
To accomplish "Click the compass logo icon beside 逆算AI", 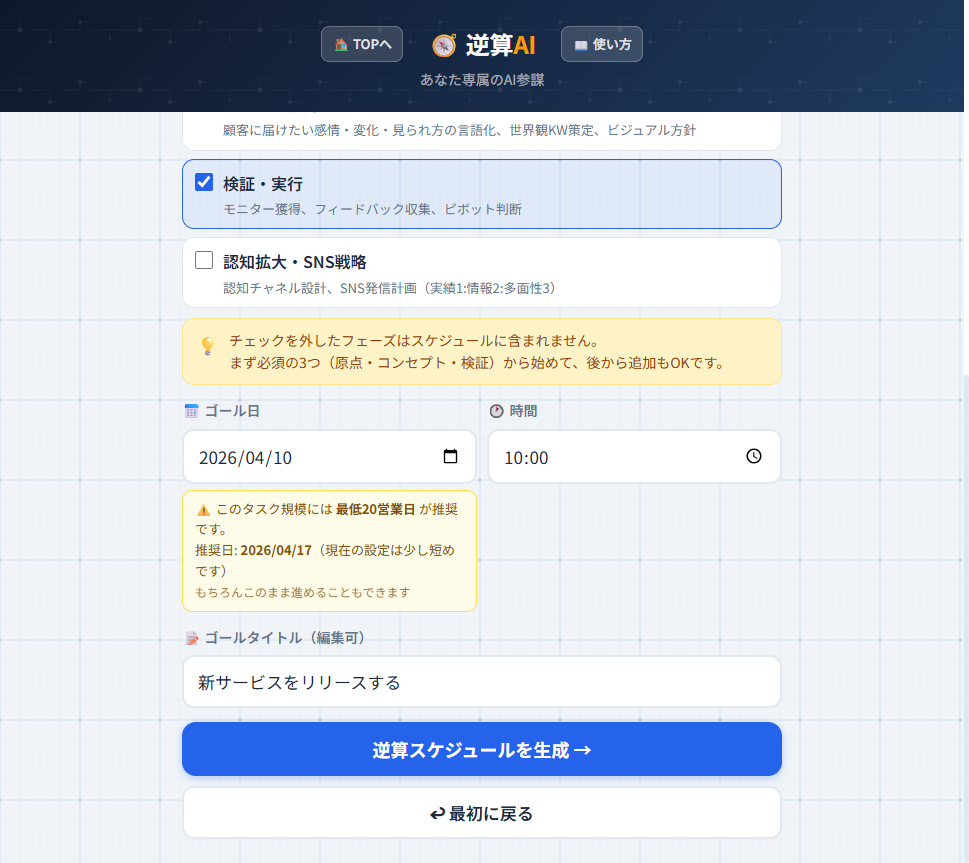I will [x=444, y=45].
